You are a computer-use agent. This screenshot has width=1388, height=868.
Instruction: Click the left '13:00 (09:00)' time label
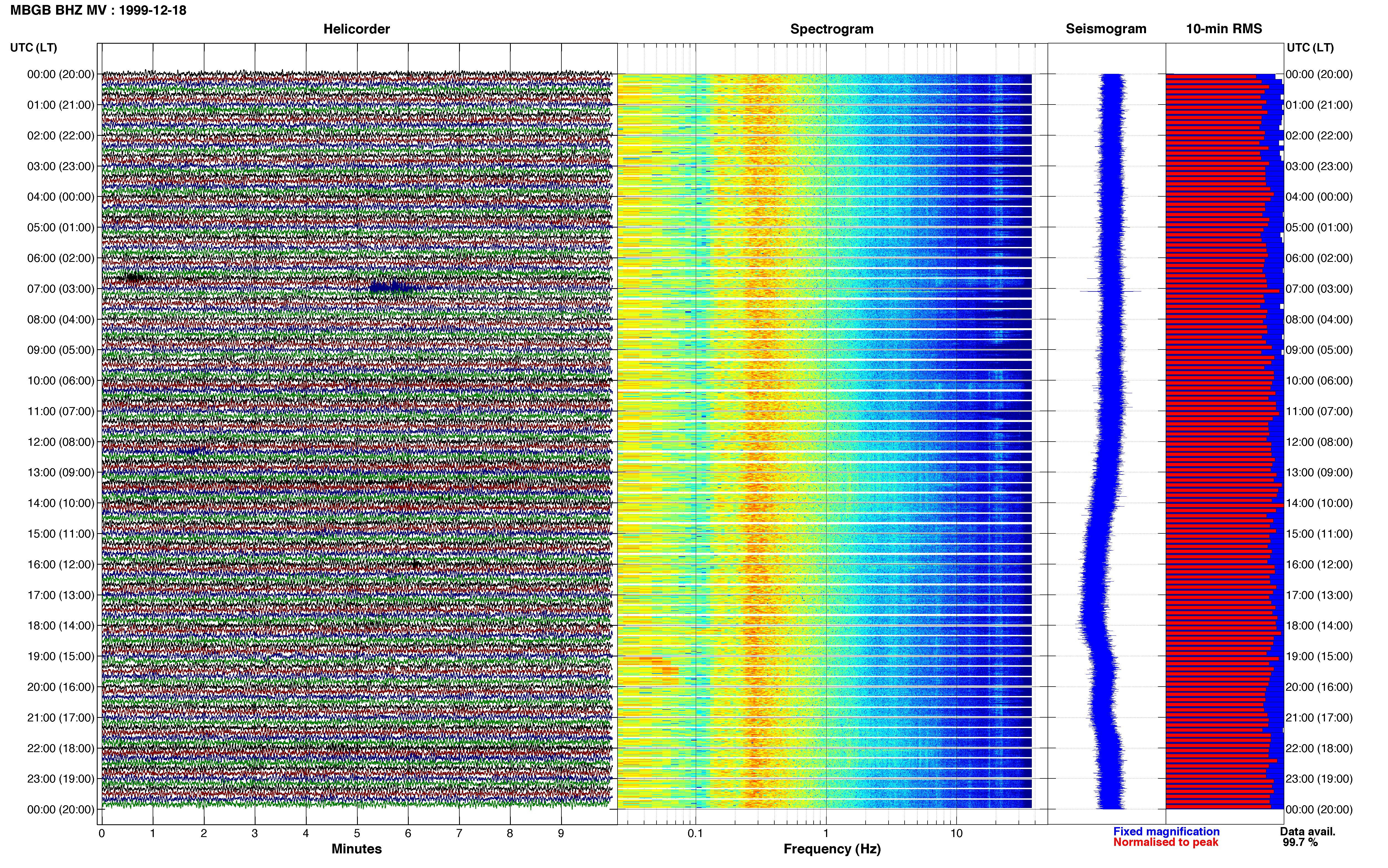61,473
